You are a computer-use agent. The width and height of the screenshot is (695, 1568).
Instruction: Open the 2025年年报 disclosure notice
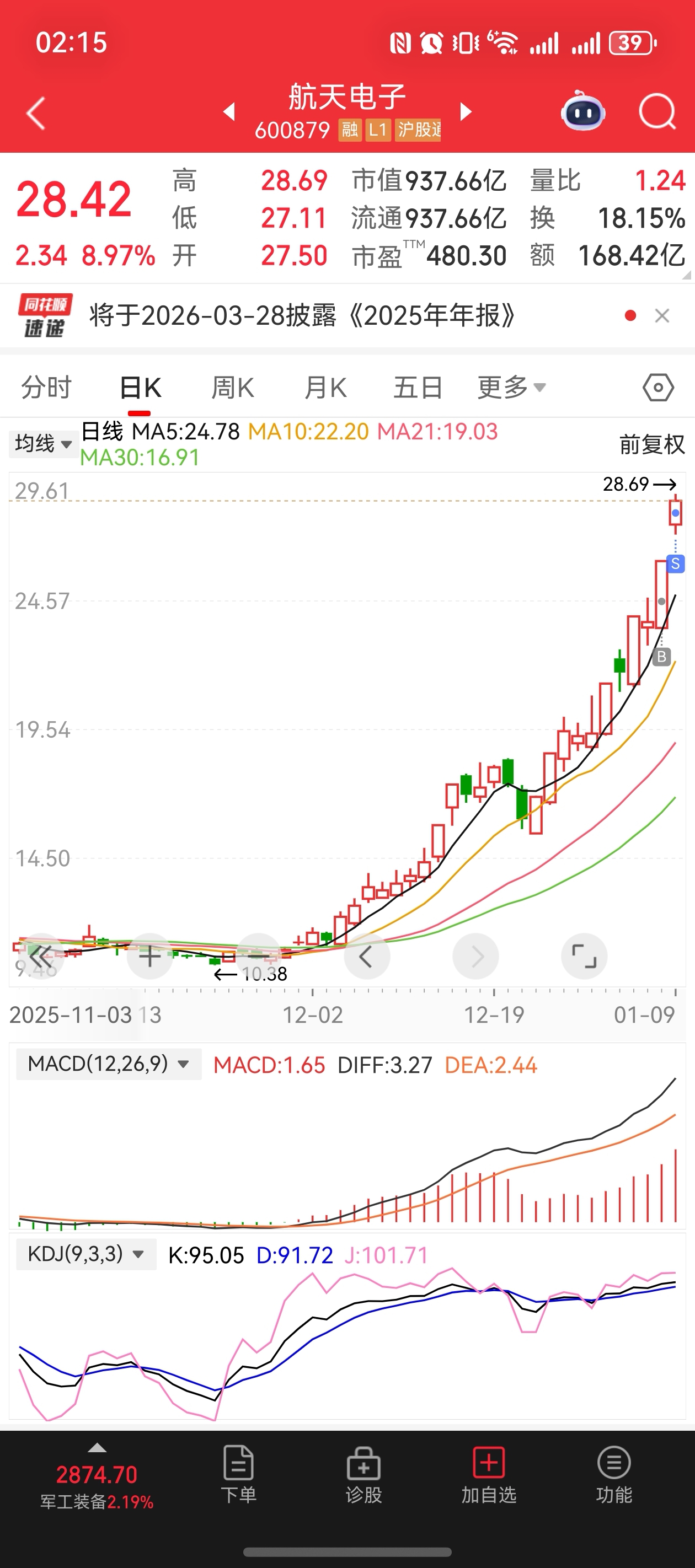(x=303, y=315)
